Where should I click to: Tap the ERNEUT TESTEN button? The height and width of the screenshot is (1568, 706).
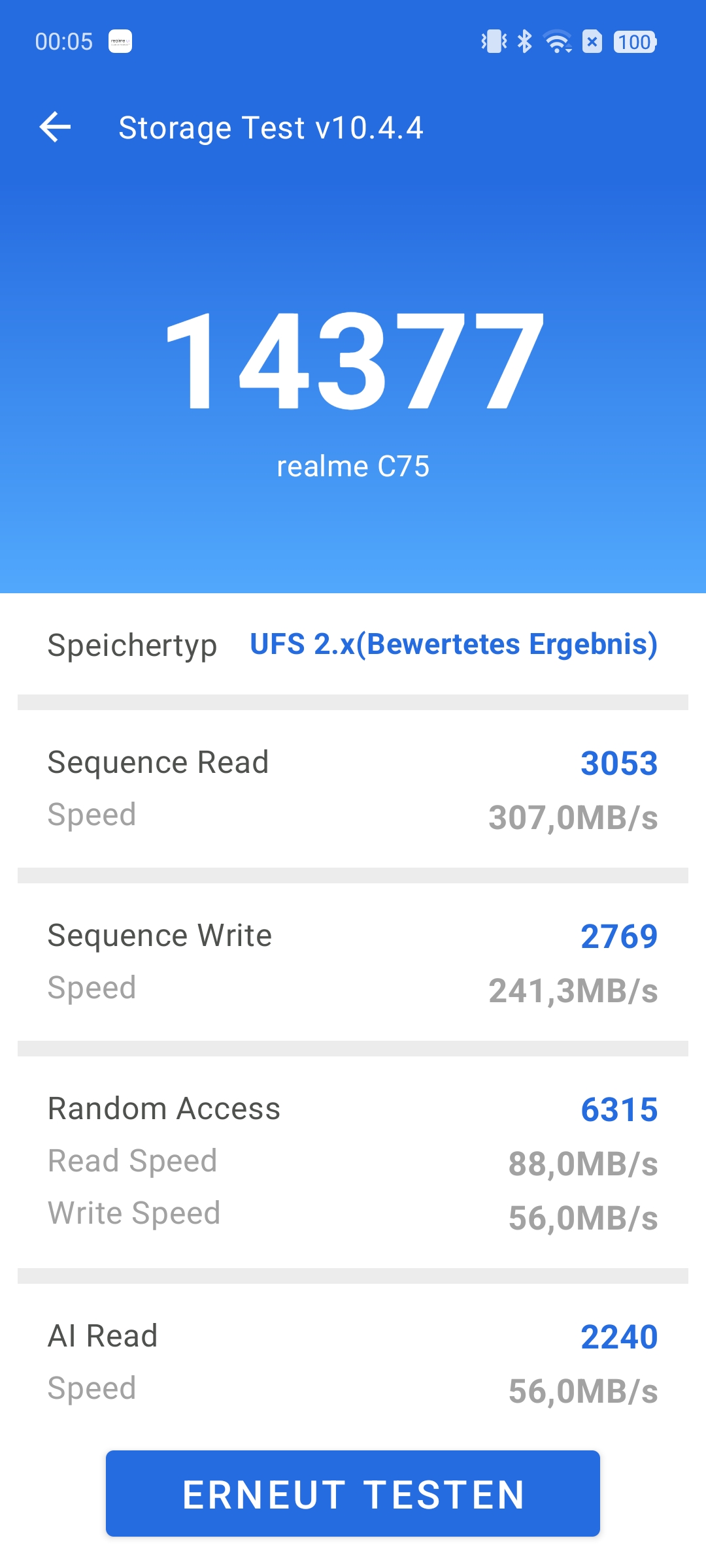point(353,1494)
